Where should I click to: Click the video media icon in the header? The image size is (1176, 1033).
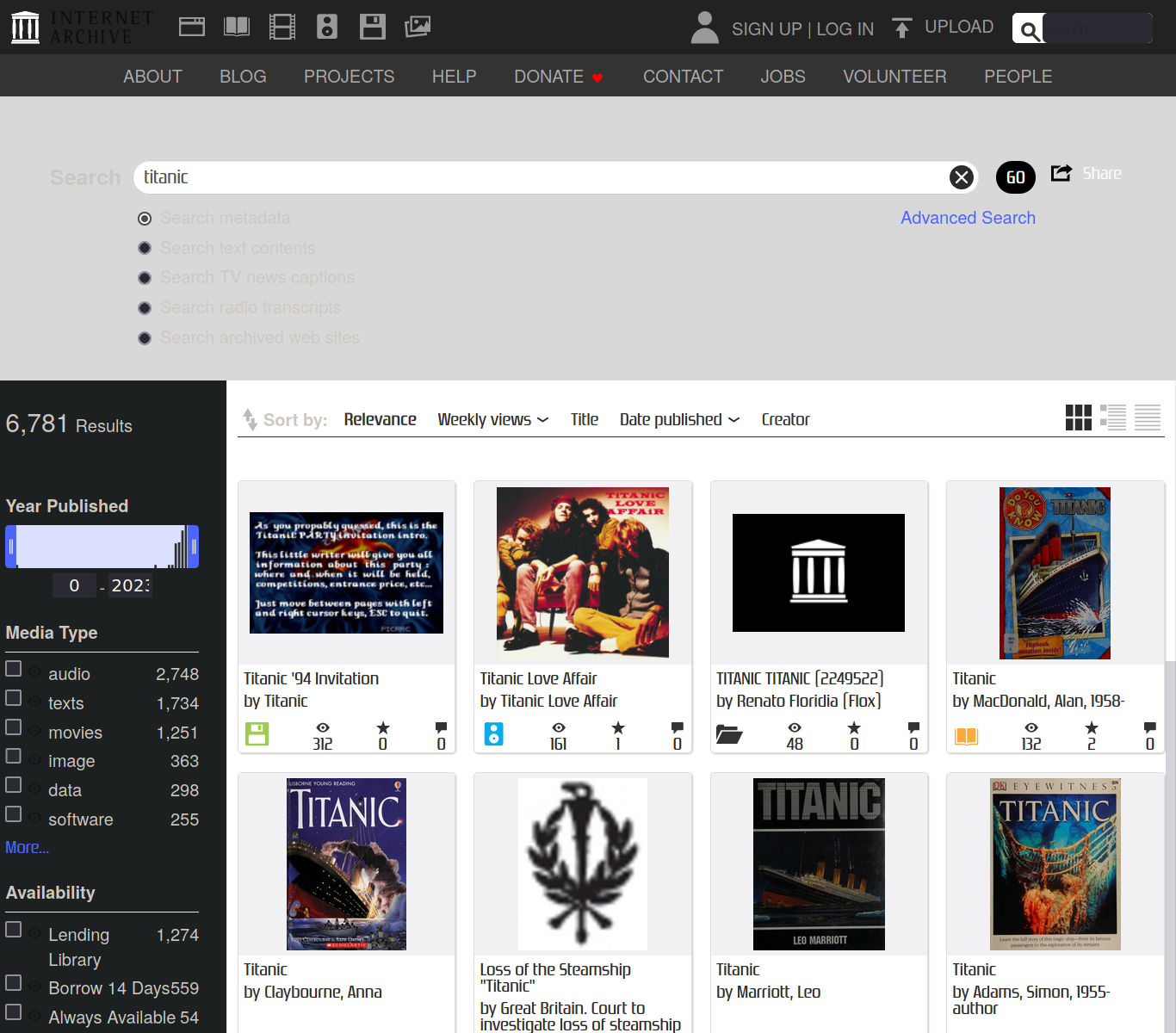(282, 26)
